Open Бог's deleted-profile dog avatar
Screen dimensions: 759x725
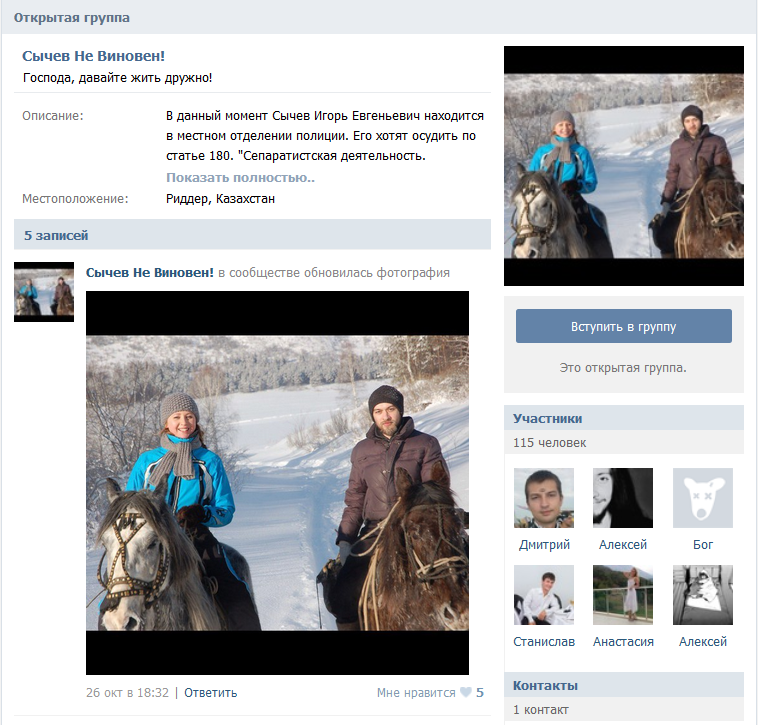(703, 498)
